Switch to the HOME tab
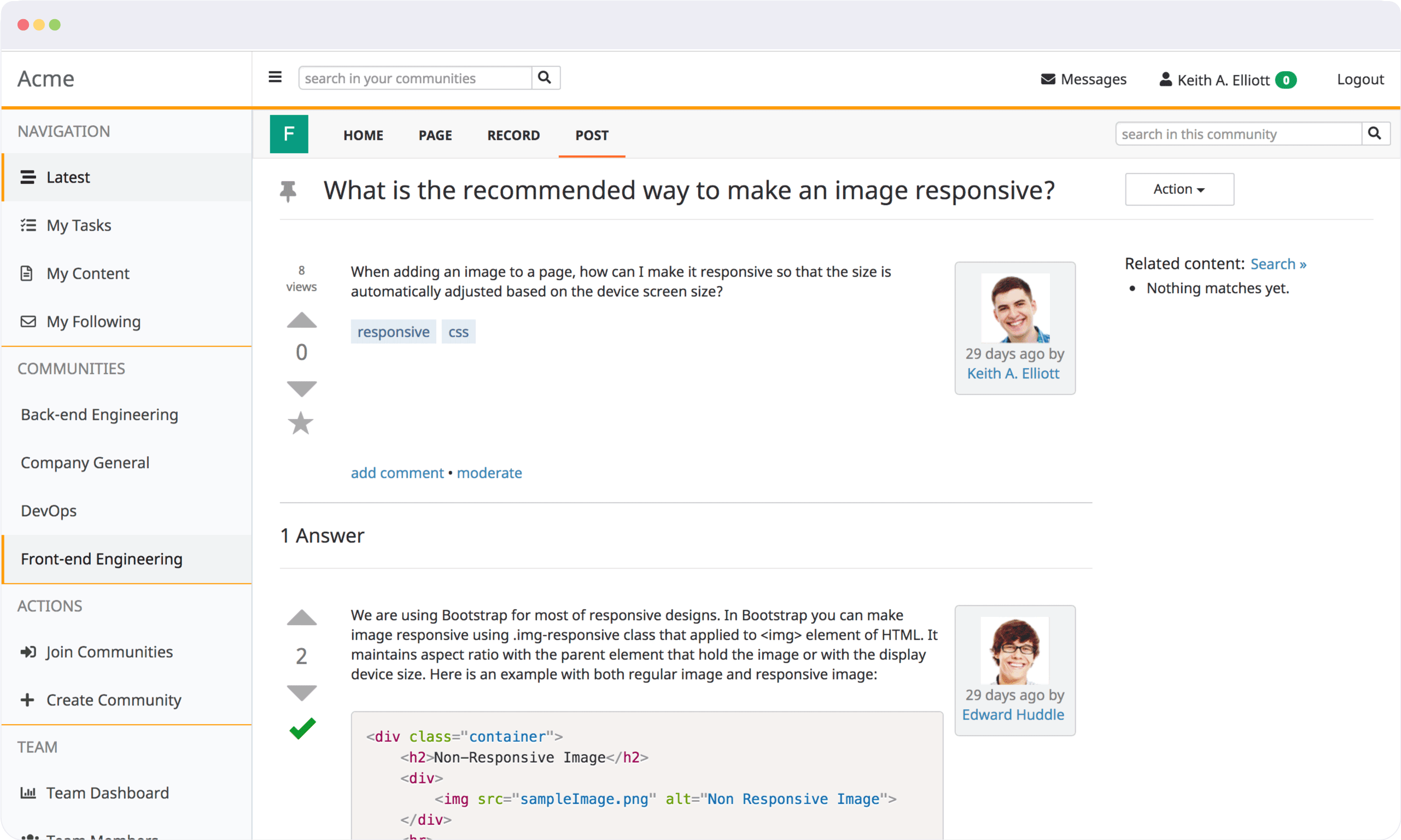 (363, 134)
